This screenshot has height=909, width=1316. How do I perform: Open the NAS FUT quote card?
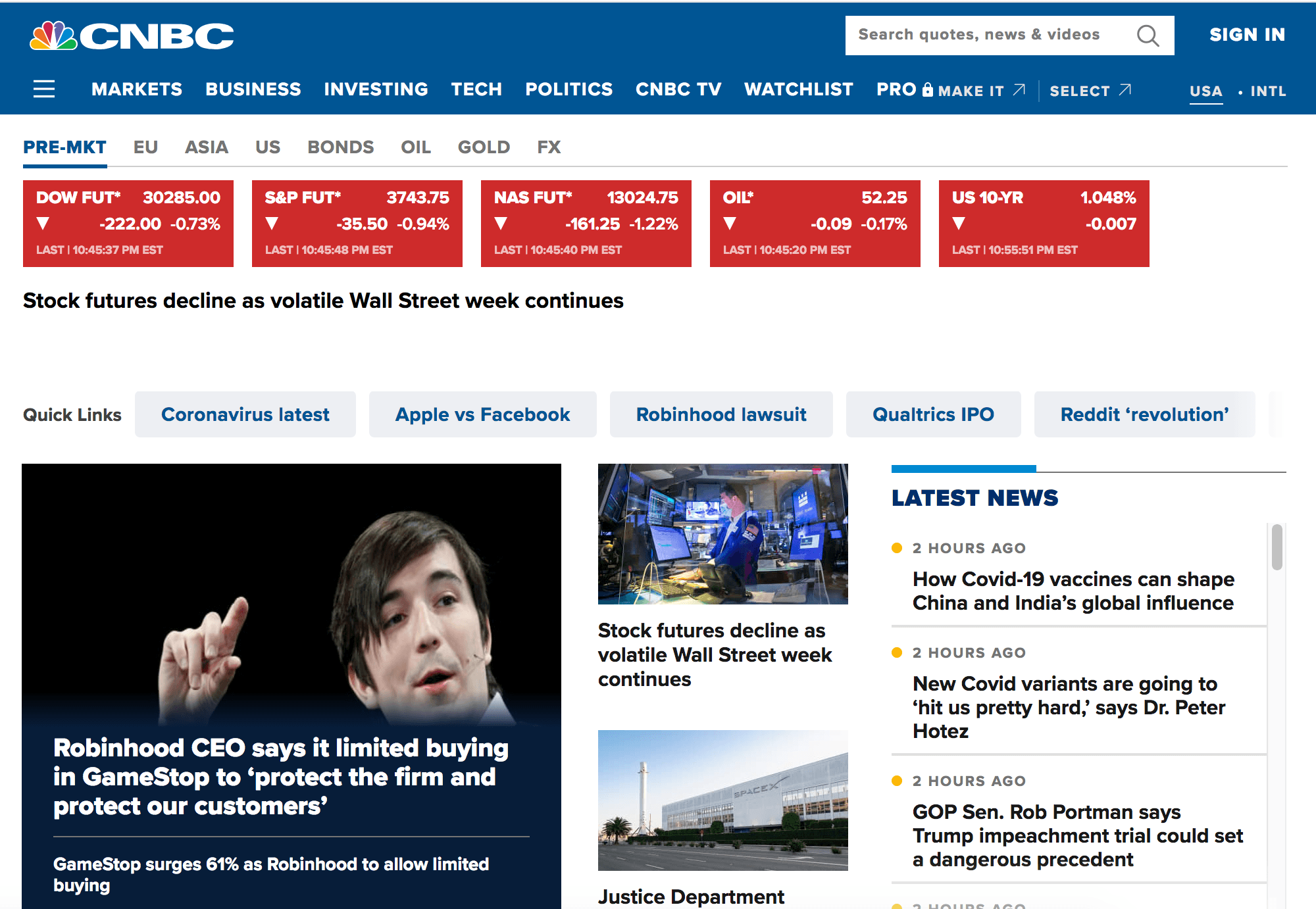pos(586,224)
